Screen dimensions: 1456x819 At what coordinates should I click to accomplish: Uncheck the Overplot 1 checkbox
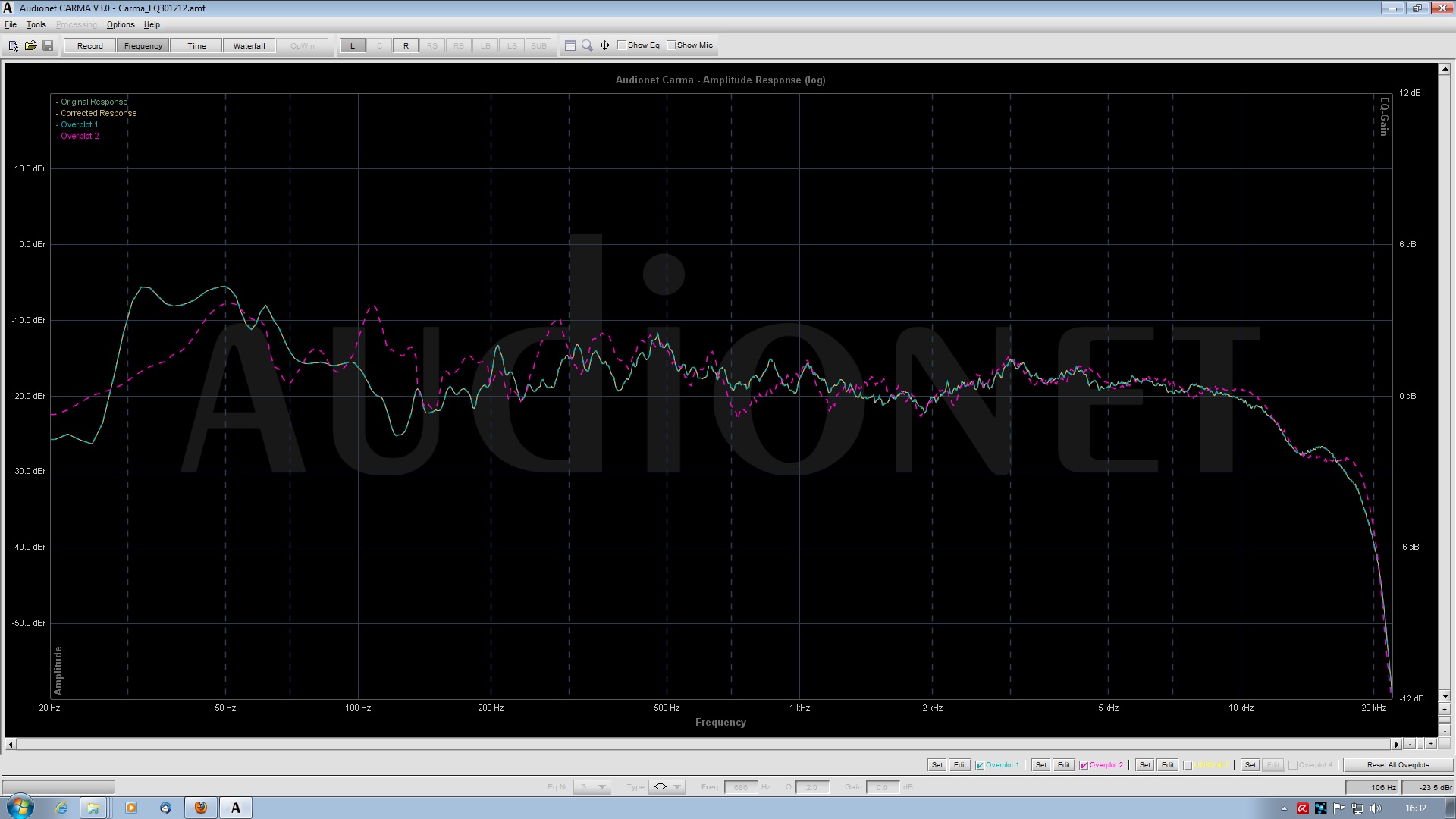coord(980,765)
